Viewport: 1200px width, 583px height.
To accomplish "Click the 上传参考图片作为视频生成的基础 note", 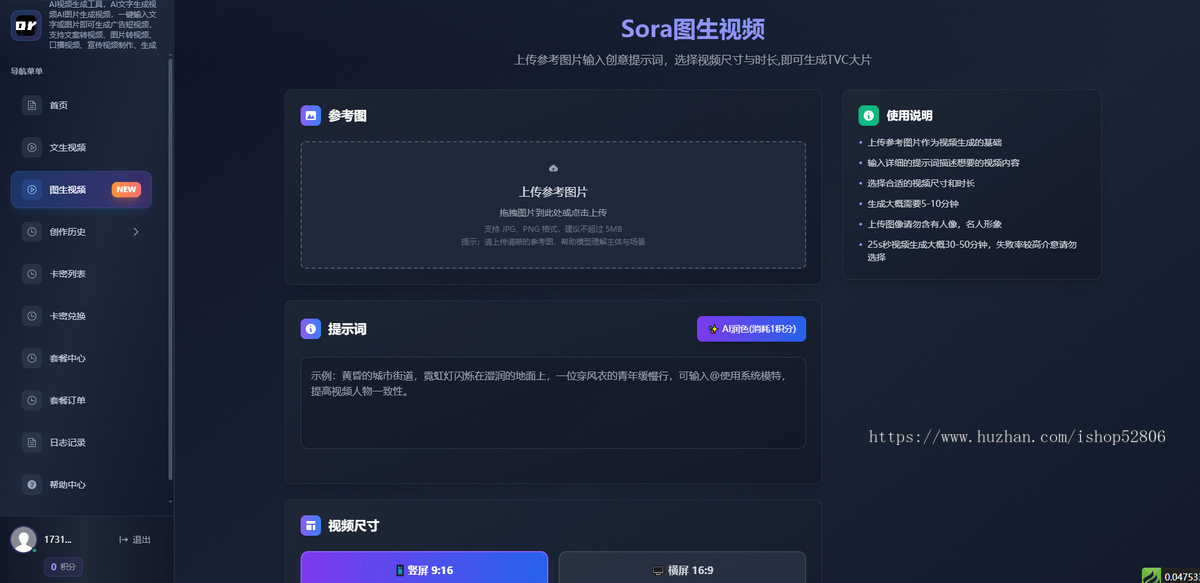I will pos(934,143).
